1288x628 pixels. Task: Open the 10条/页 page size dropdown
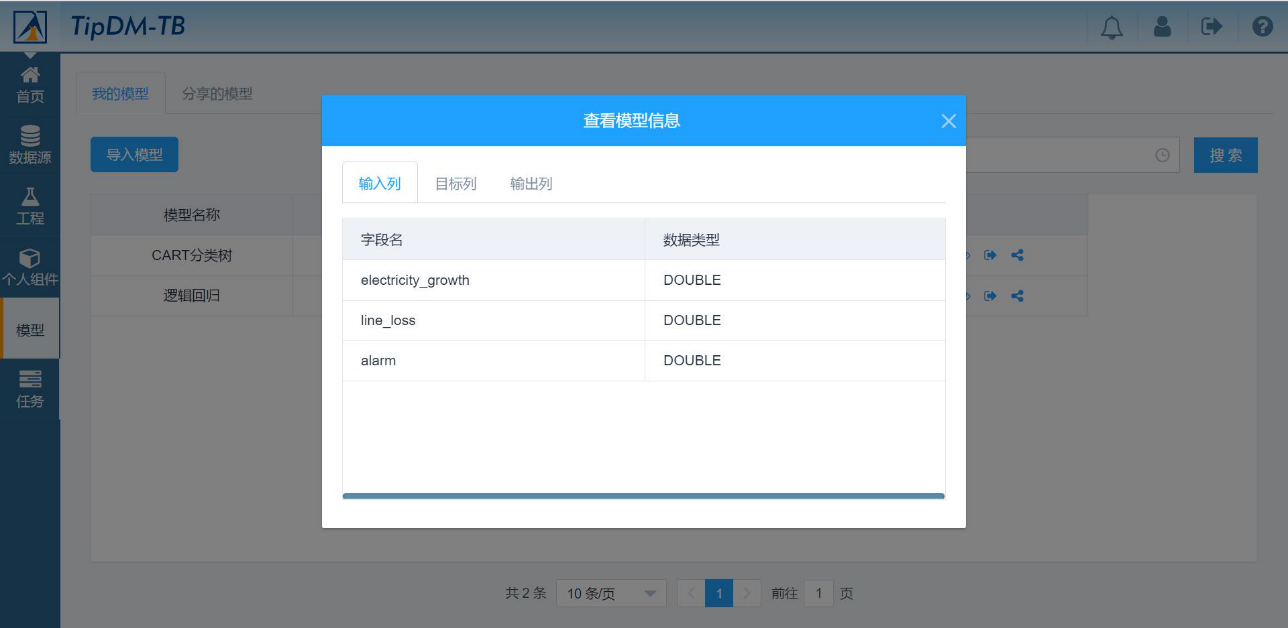(611, 593)
